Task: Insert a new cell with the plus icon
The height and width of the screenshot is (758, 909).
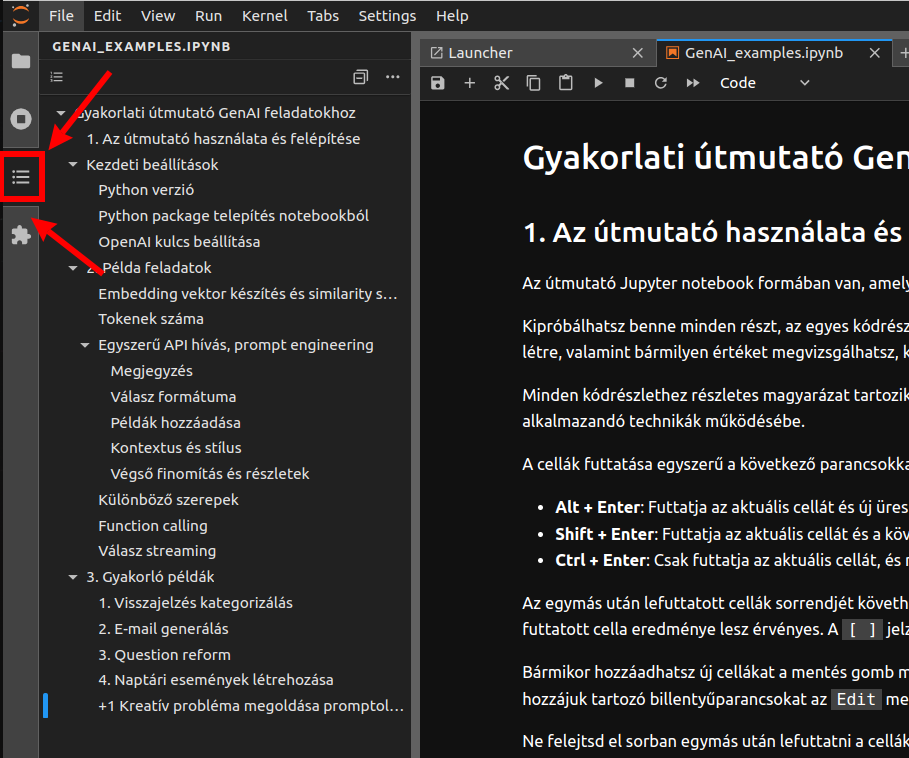Action: [x=470, y=83]
